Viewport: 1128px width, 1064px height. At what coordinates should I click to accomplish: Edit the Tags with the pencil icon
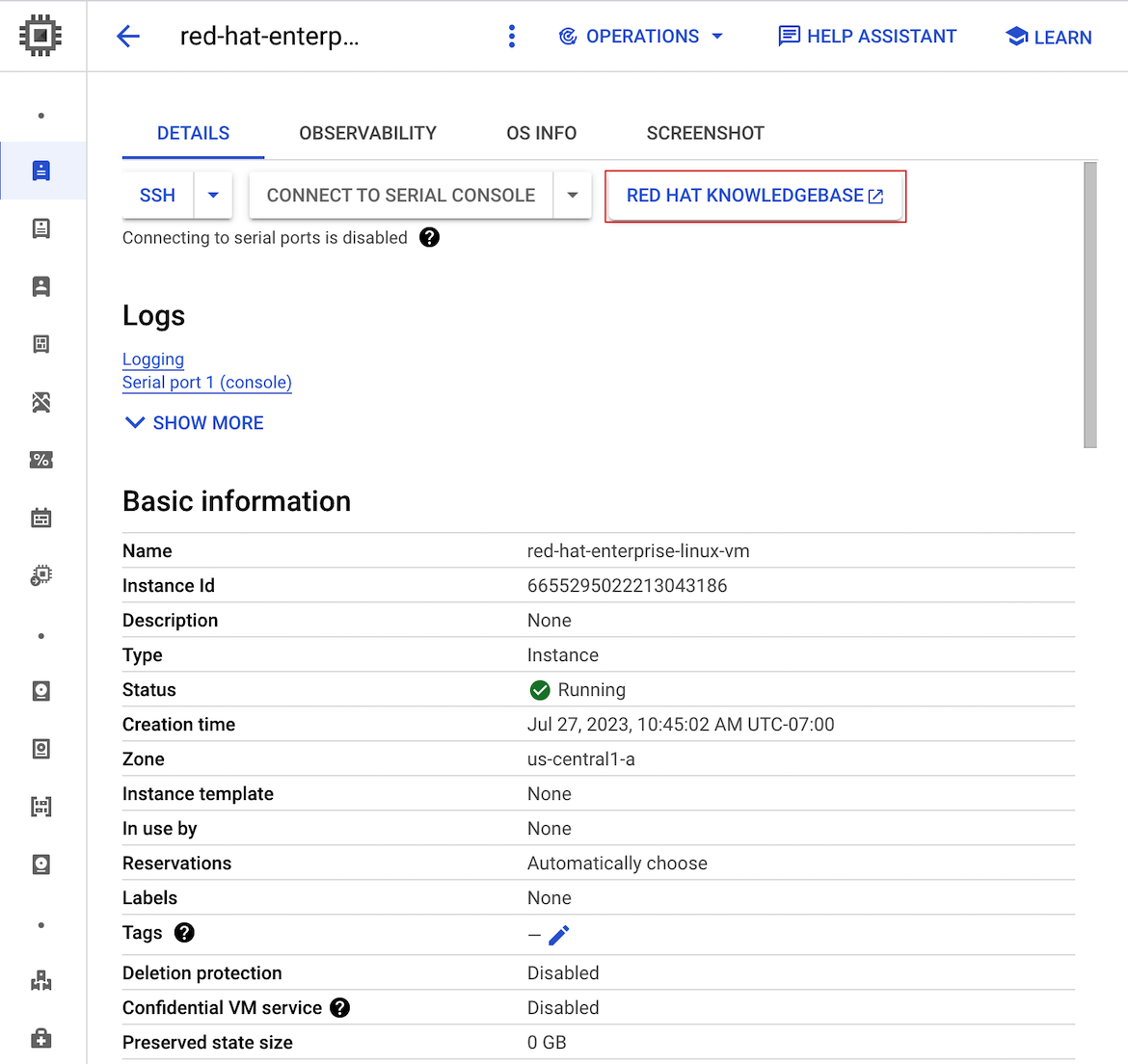click(x=558, y=933)
